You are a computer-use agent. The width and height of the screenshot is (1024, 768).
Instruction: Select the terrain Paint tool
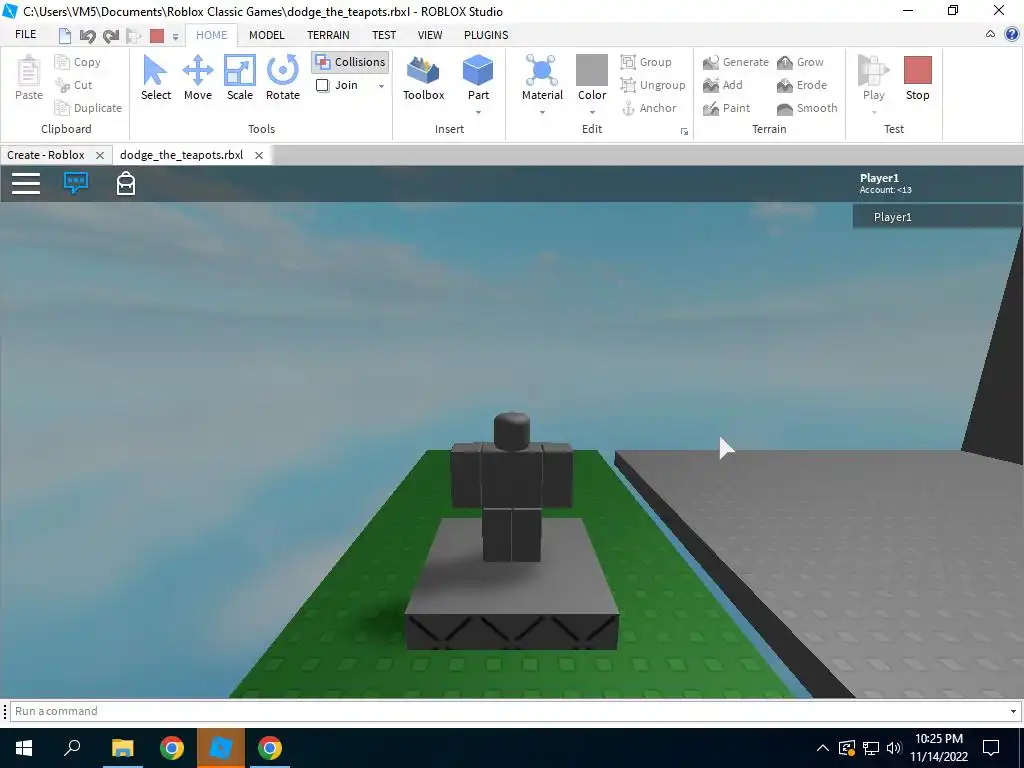pos(727,108)
